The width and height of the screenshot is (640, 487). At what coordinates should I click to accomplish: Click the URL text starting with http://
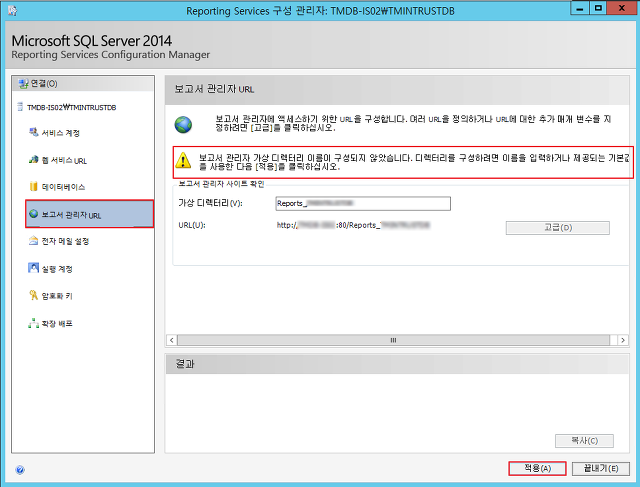tap(353, 225)
